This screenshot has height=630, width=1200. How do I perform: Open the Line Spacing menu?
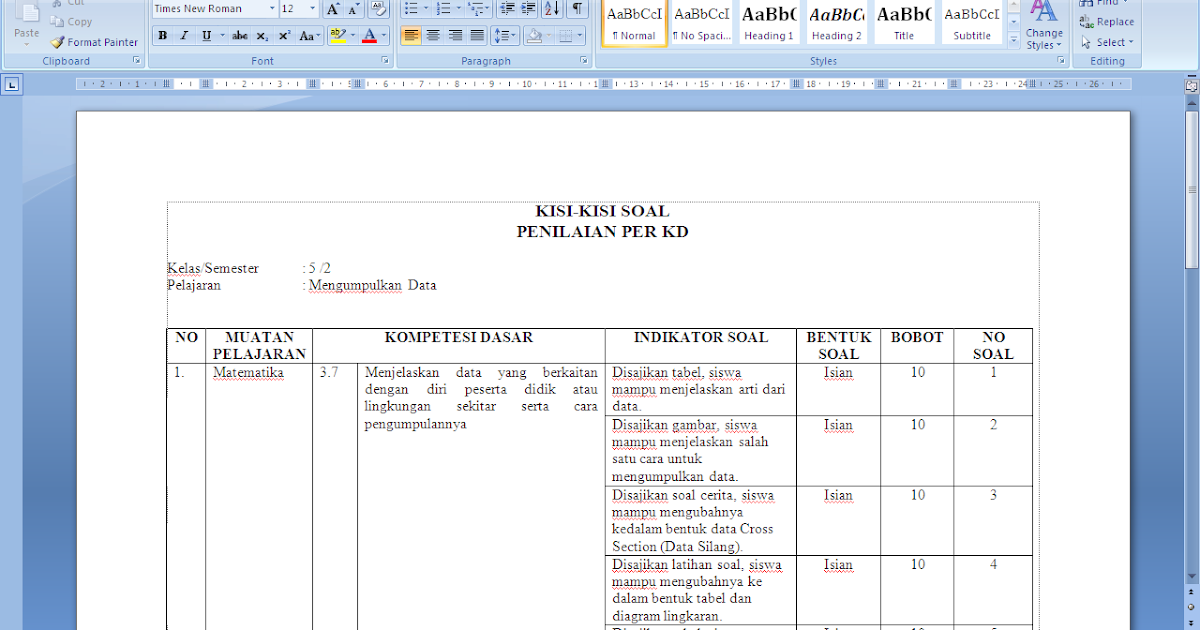tap(506, 36)
